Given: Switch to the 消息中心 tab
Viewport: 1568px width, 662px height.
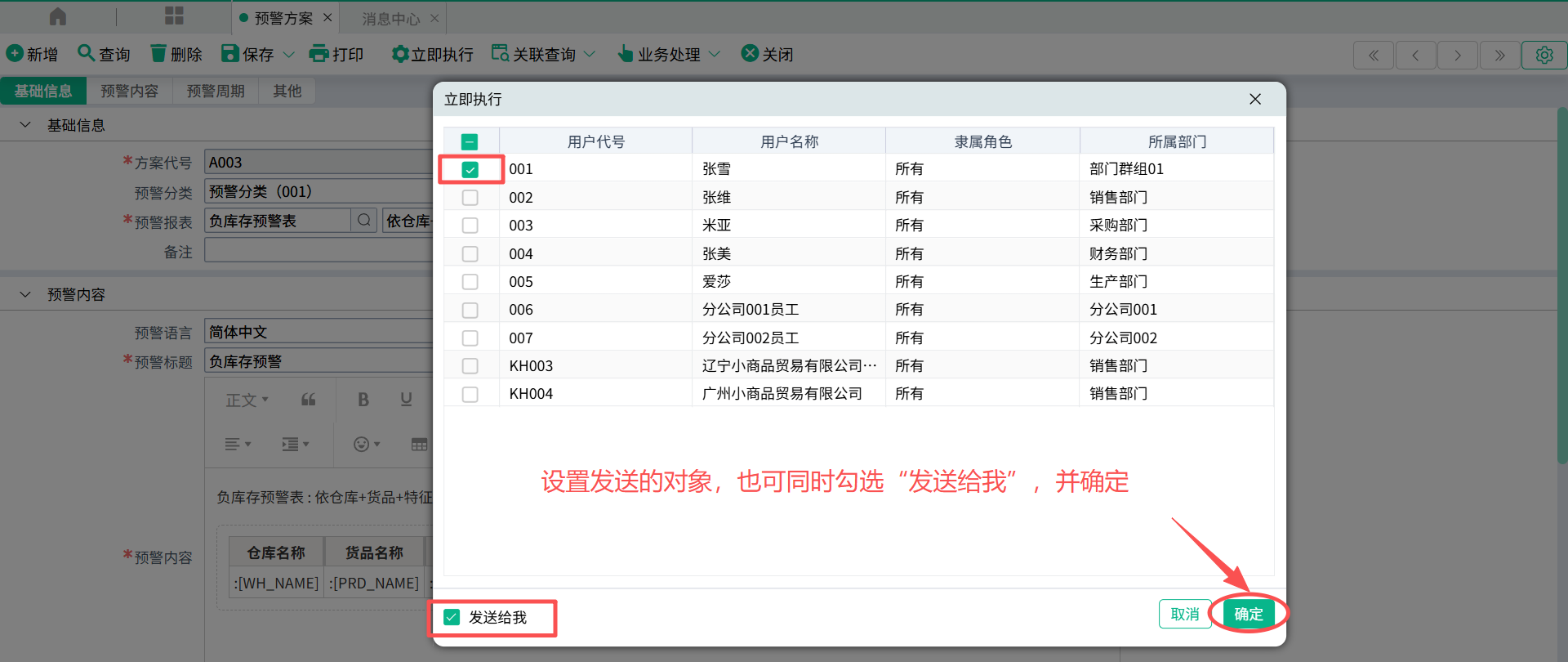Looking at the screenshot, I should pyautogui.click(x=390, y=18).
